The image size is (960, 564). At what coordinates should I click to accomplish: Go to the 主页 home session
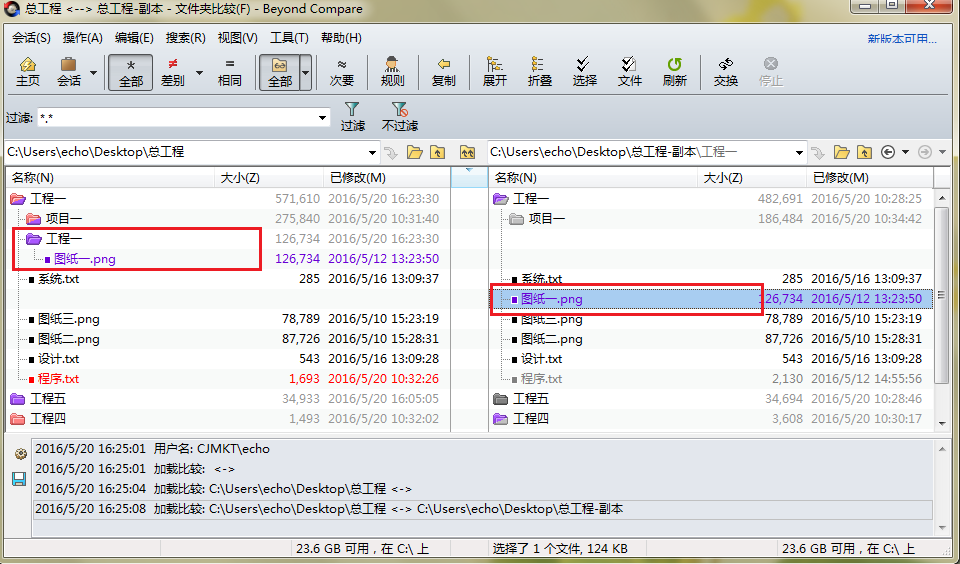[28, 72]
